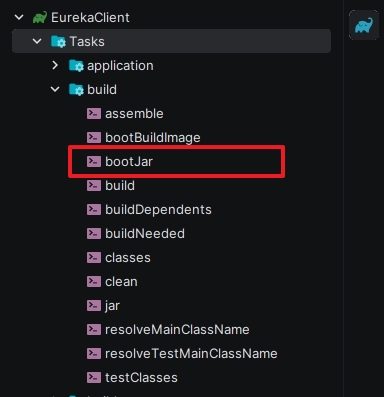Select the Tasks label

(87, 42)
